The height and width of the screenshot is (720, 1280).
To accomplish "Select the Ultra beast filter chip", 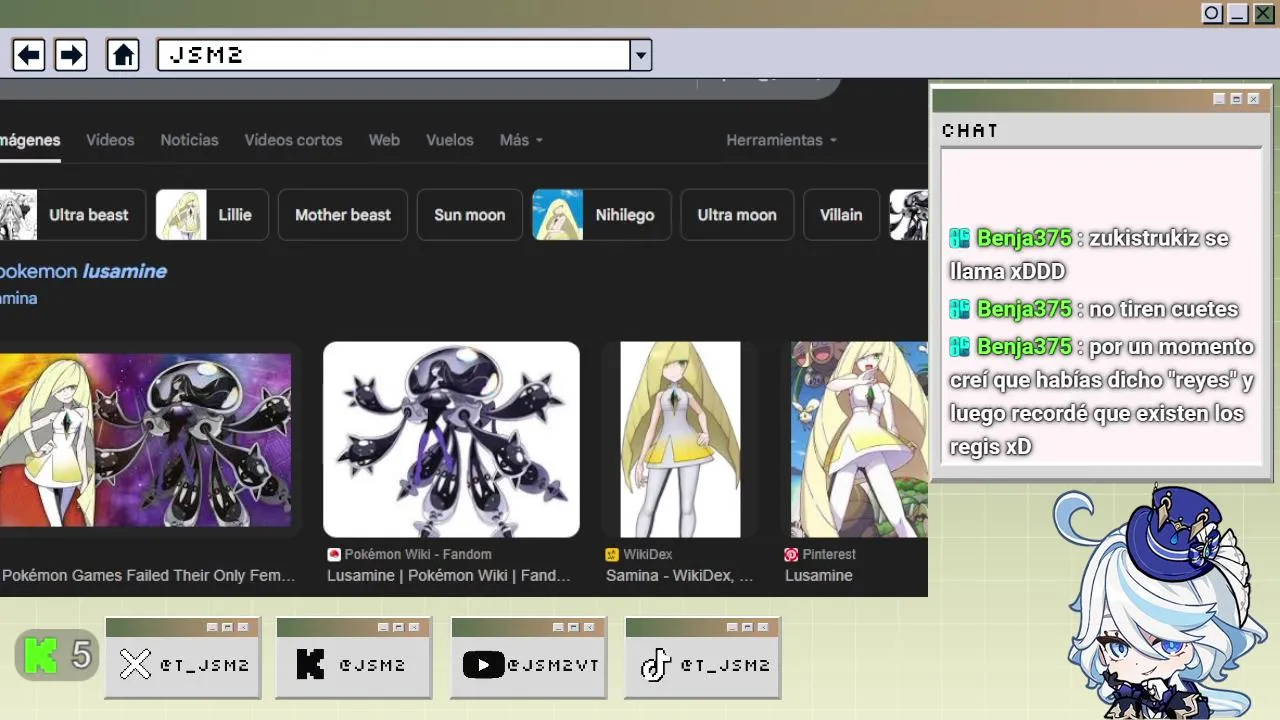I will coord(72,215).
